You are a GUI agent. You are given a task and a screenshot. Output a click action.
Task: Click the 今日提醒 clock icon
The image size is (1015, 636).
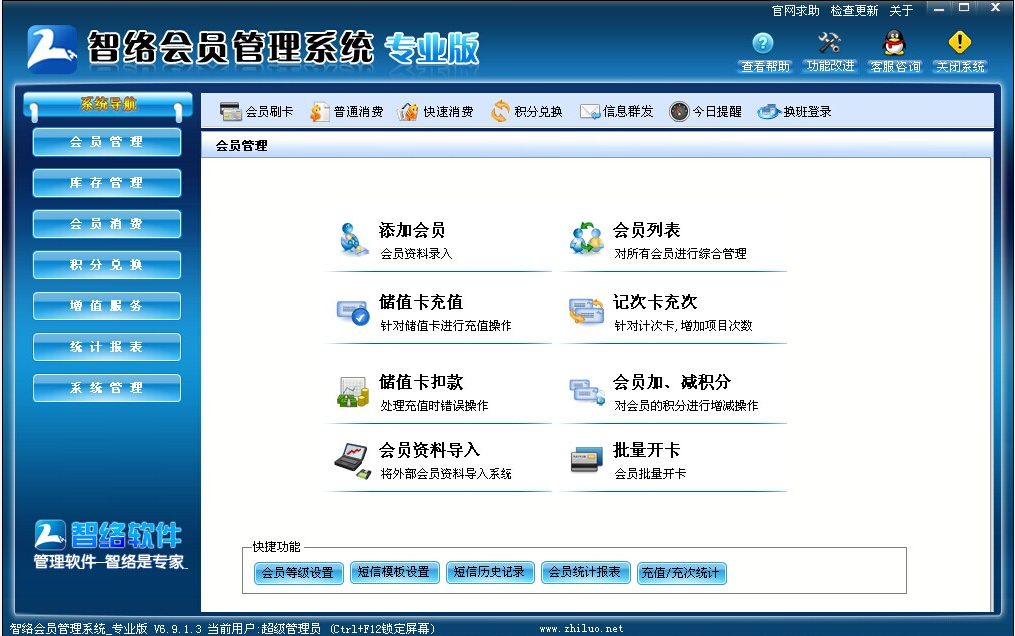click(x=679, y=111)
